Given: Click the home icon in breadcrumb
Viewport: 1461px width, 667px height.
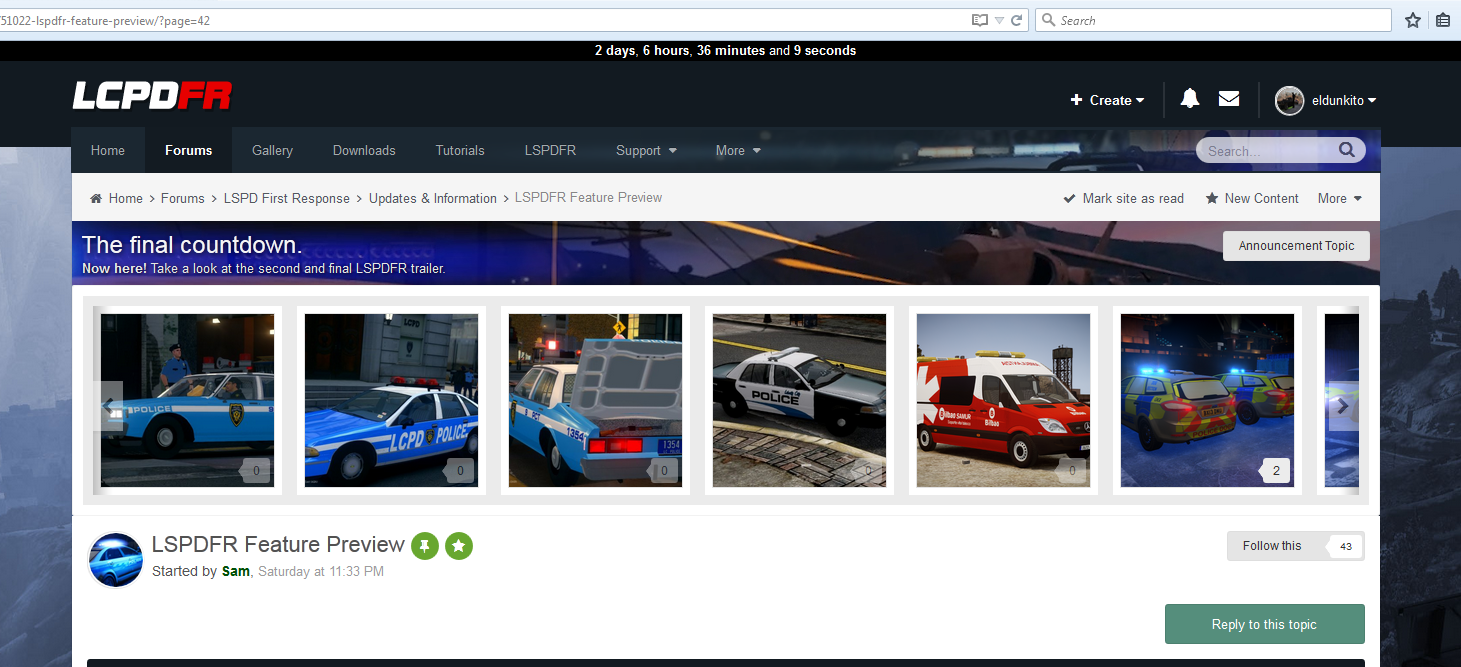Looking at the screenshot, I should click(96, 198).
